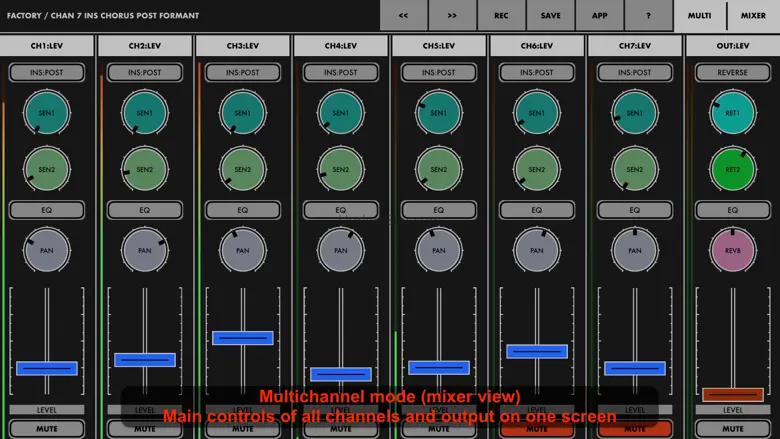Toggle the REVERSE button on output

(x=733, y=73)
